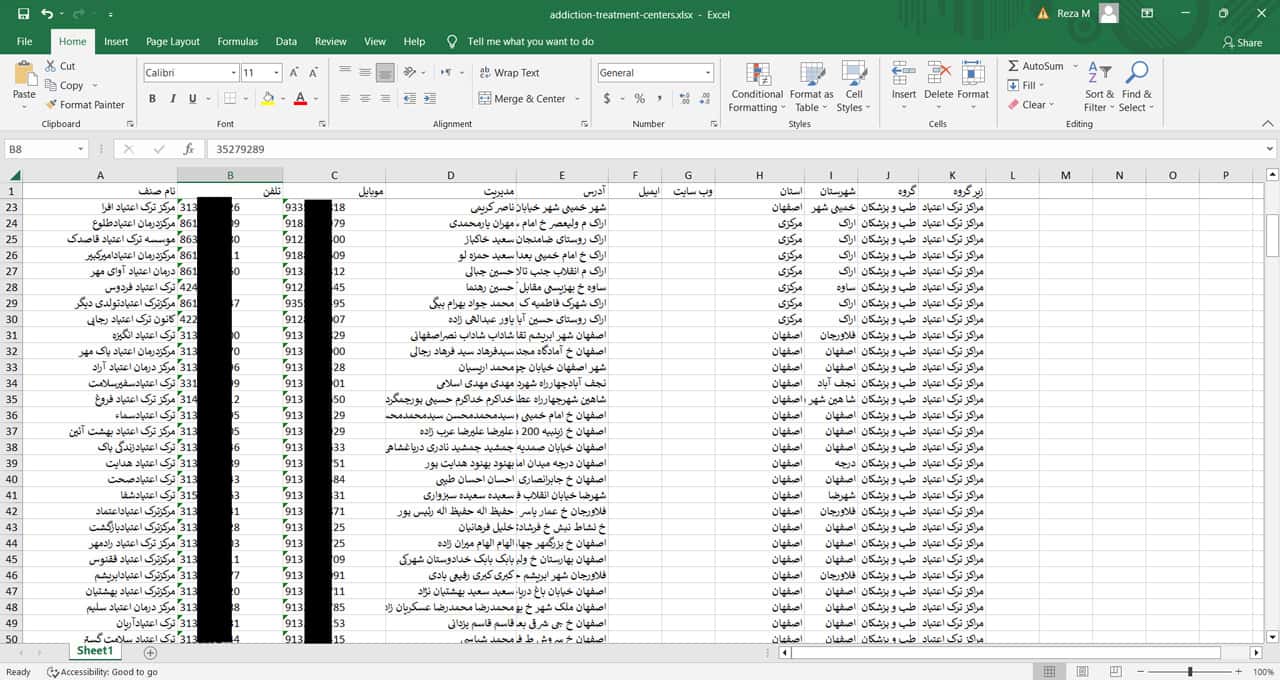Viewport: 1280px width, 680px height.
Task: Open Conditional Formatting menu
Action: [x=757, y=88]
